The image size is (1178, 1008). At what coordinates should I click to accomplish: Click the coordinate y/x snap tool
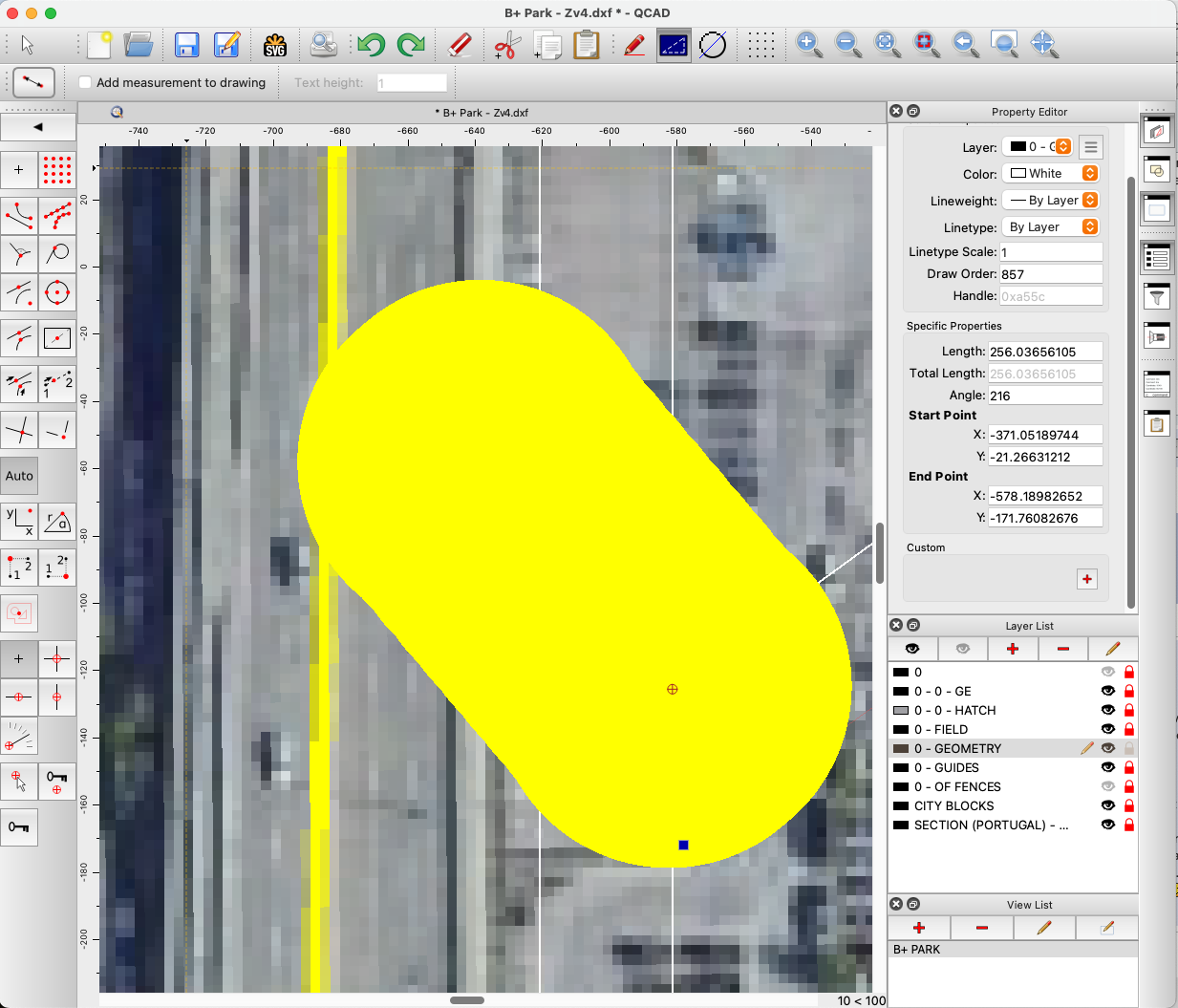[19, 522]
